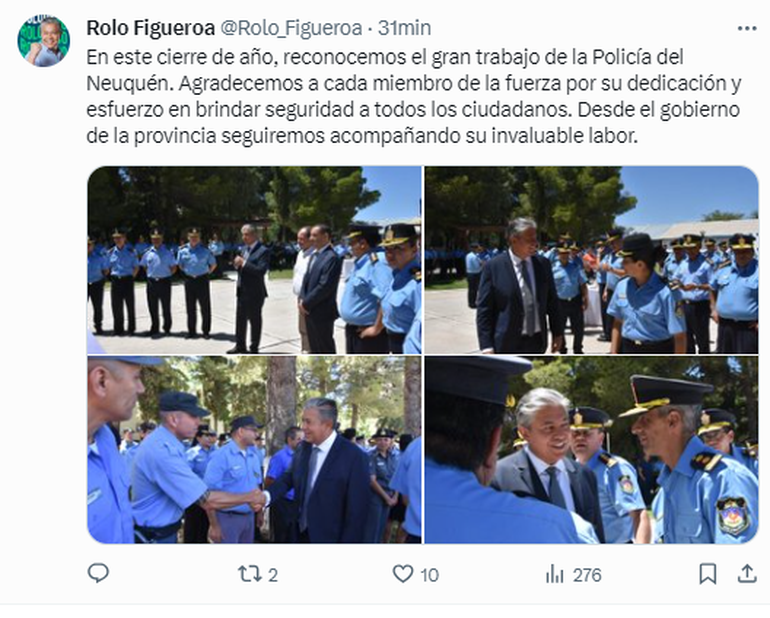Screen dimensions: 770x618
Task: Open top-right photo with female officer
Action: coord(592,260)
